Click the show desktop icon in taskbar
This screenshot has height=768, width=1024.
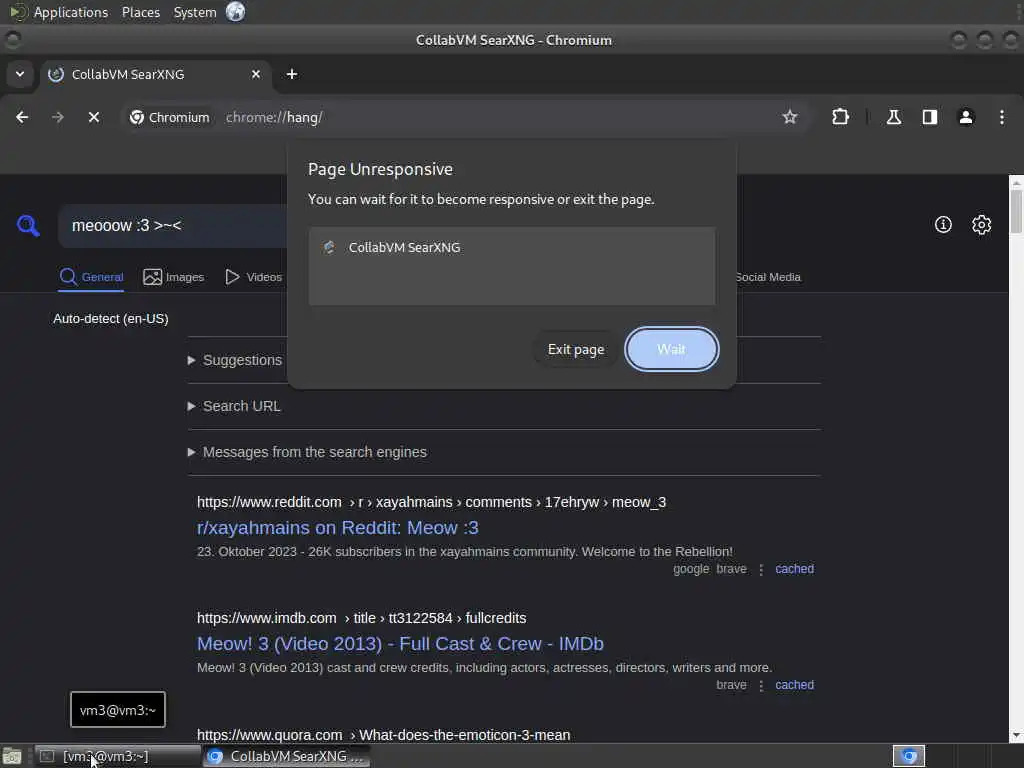[x=12, y=756]
